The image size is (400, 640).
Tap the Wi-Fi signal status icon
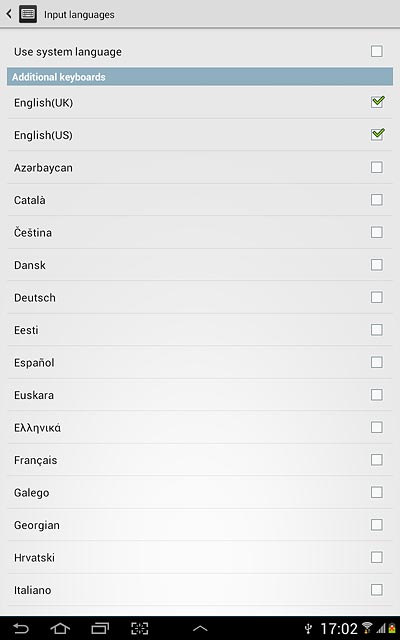[367, 628]
